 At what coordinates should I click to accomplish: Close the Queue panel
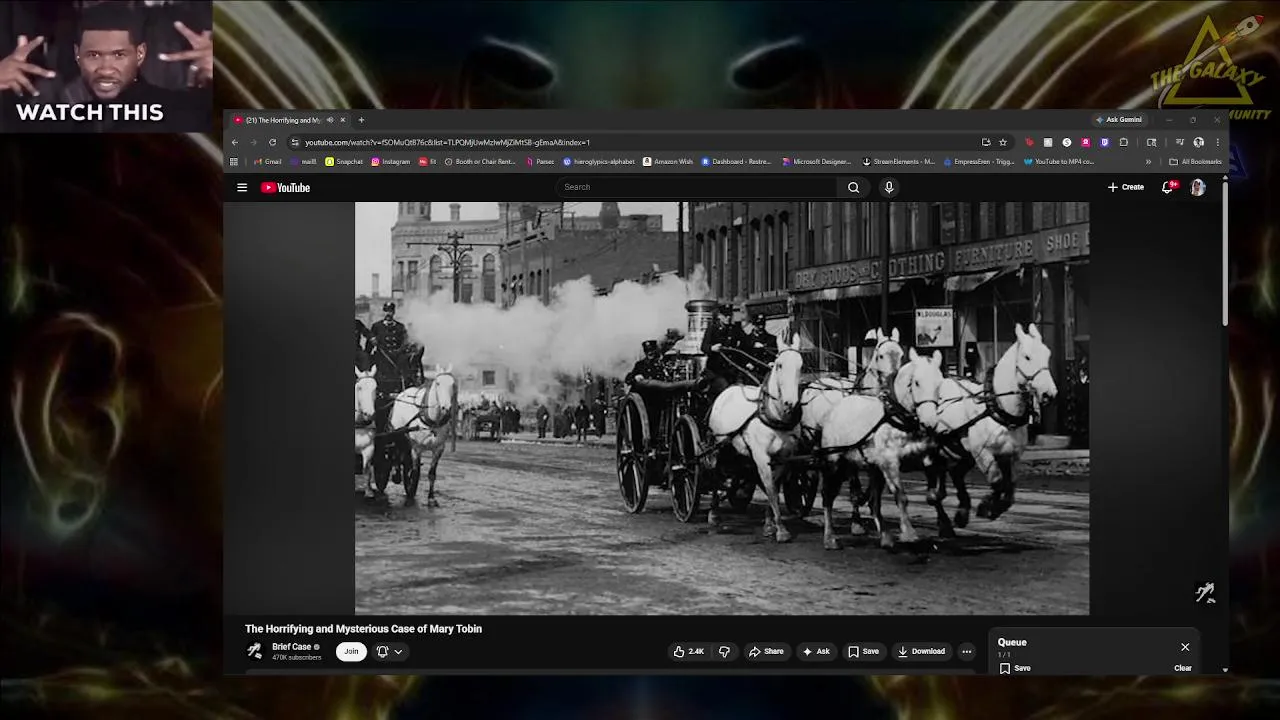tap(1185, 647)
